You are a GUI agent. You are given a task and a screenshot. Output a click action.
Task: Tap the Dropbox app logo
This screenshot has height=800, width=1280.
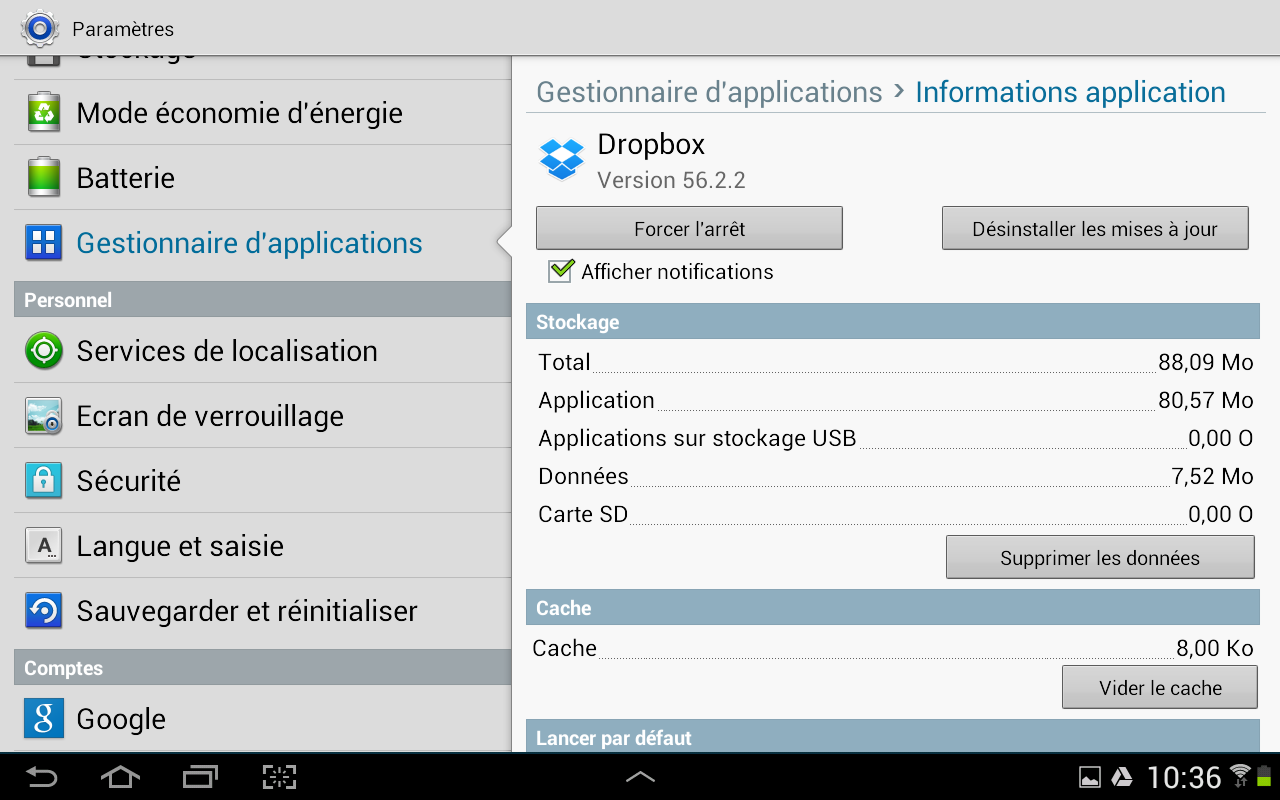(561, 159)
